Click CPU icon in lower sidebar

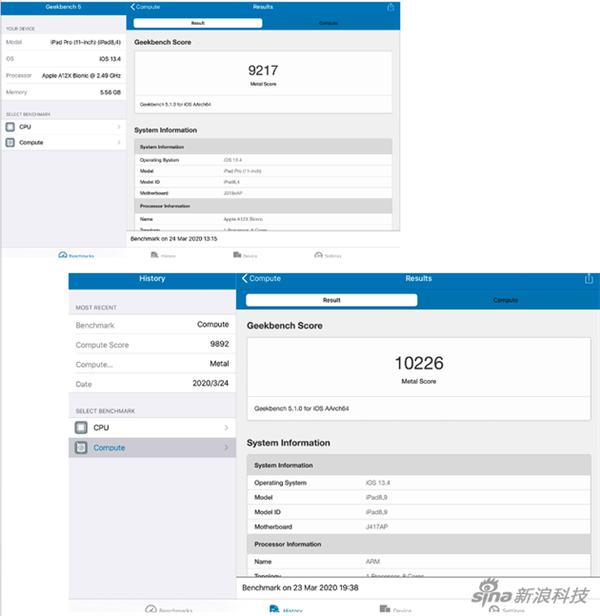(81, 427)
